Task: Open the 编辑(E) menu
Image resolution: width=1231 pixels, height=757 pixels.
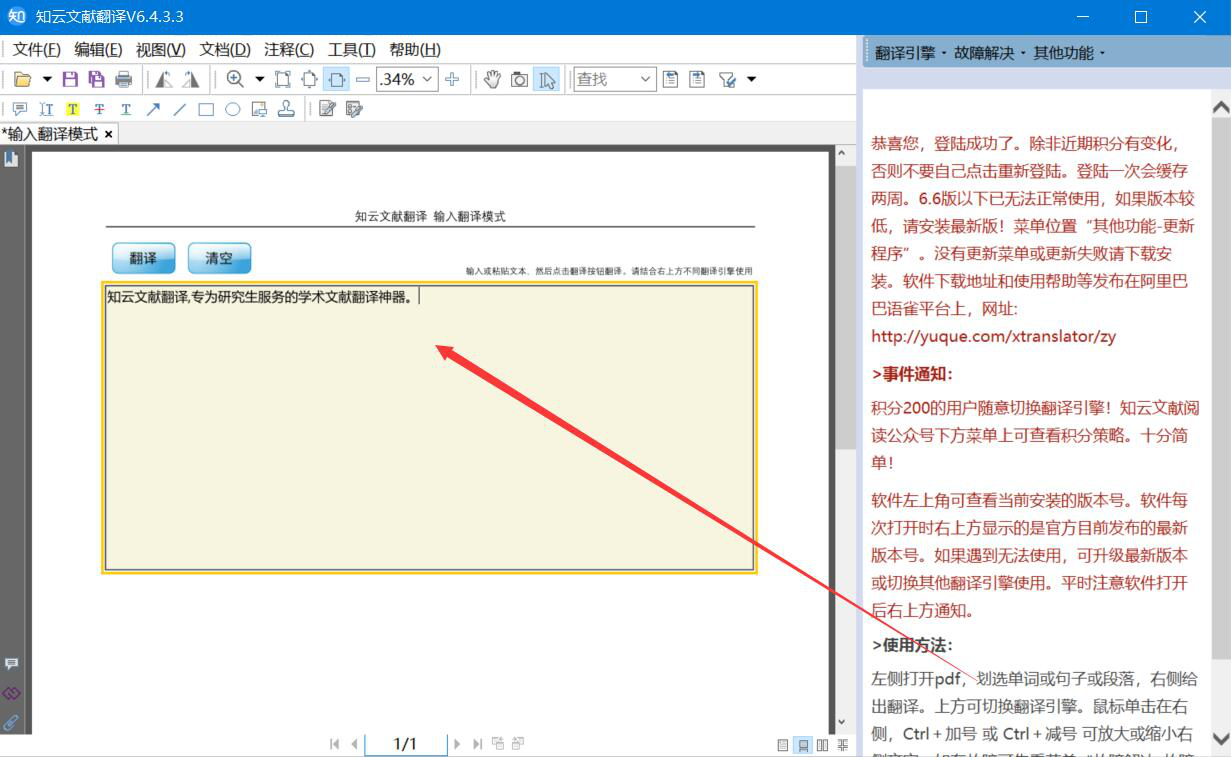Action: [x=98, y=50]
